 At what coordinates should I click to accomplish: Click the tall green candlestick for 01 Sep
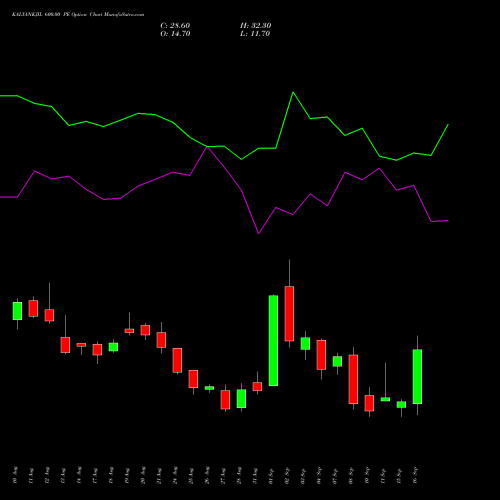pos(273,340)
